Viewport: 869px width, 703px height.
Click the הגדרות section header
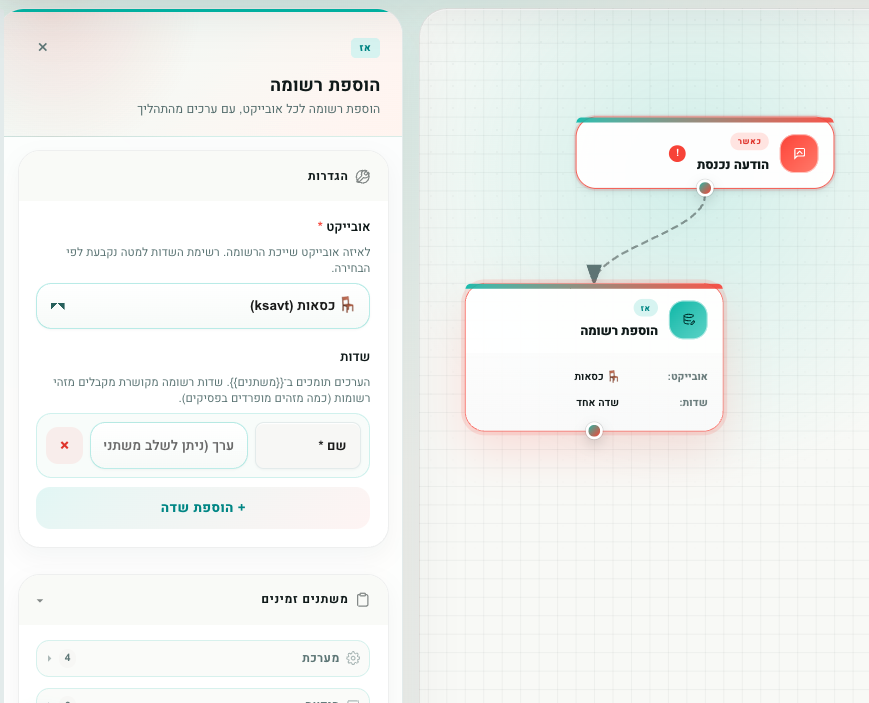[203, 176]
